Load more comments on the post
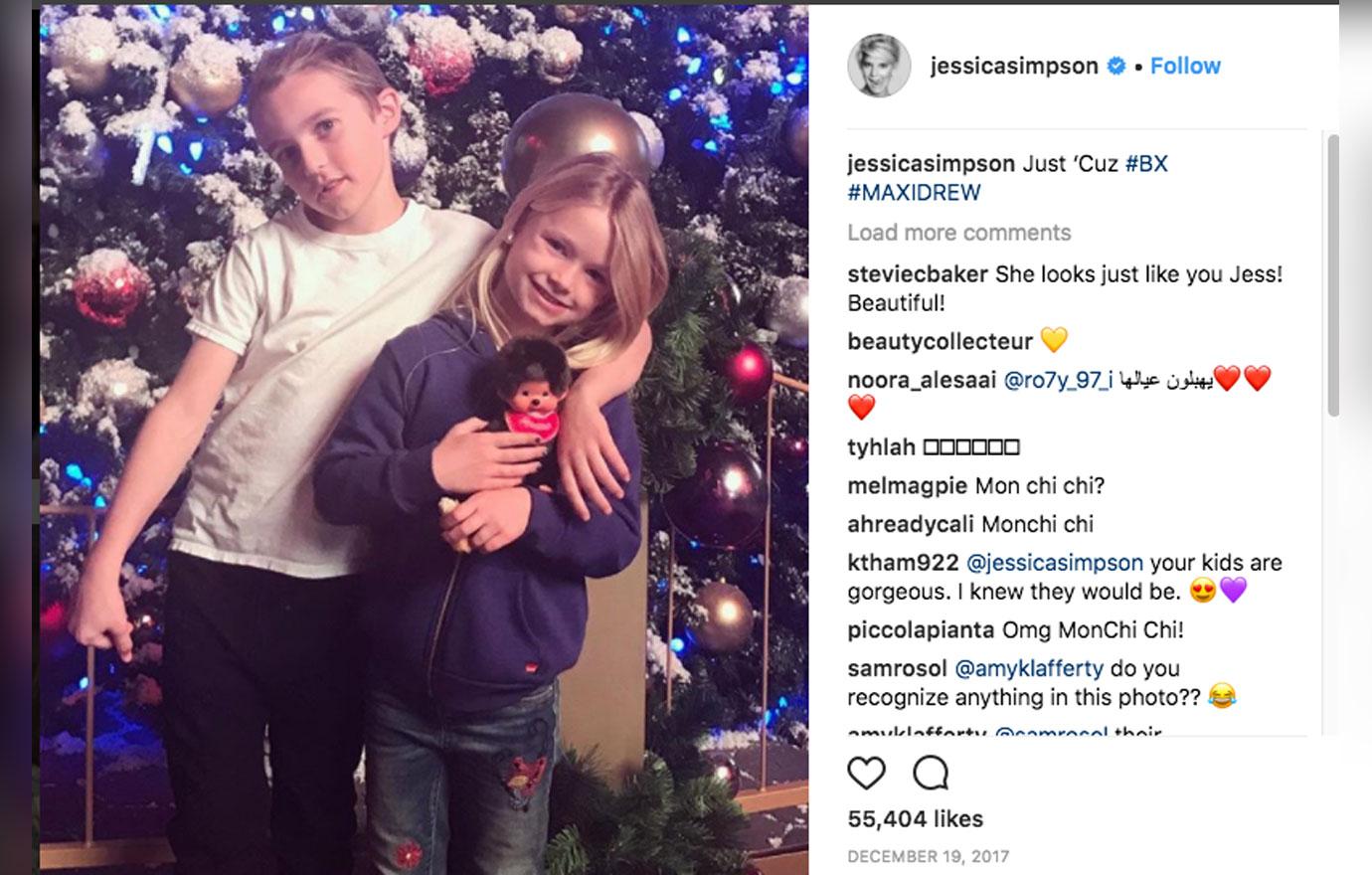 tap(959, 233)
